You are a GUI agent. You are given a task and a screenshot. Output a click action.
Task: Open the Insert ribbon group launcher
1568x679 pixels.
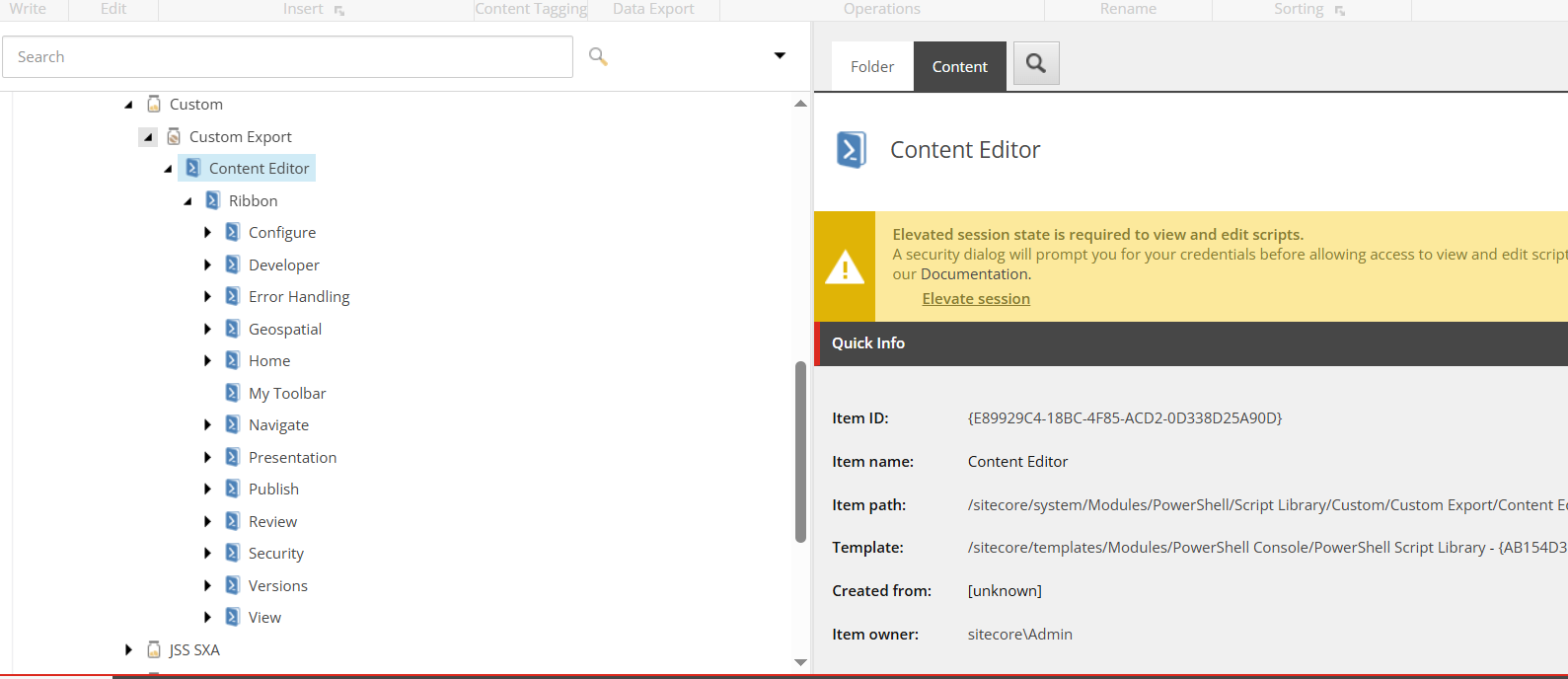(x=339, y=11)
